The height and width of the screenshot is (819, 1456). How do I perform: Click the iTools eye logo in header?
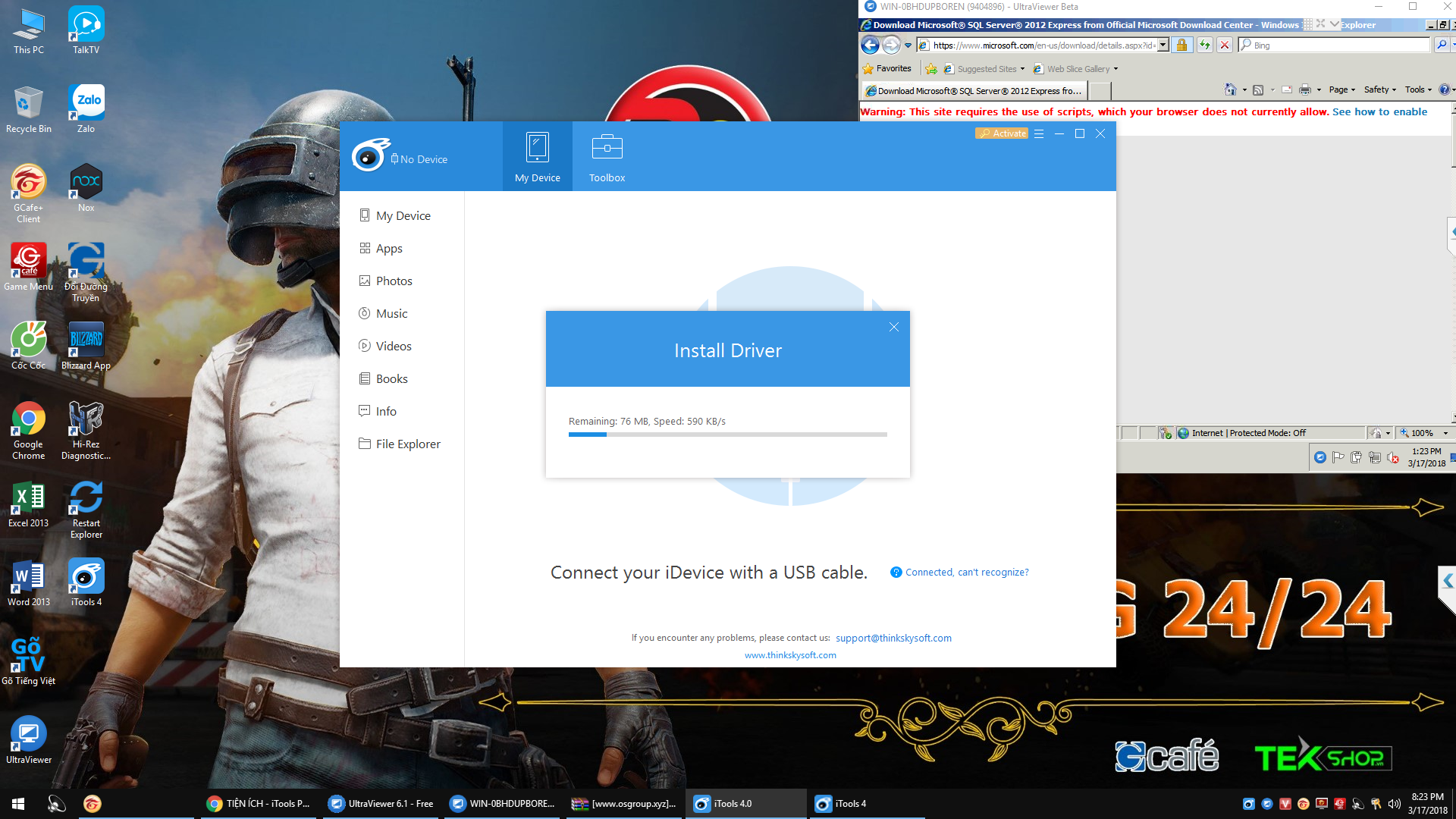point(370,155)
